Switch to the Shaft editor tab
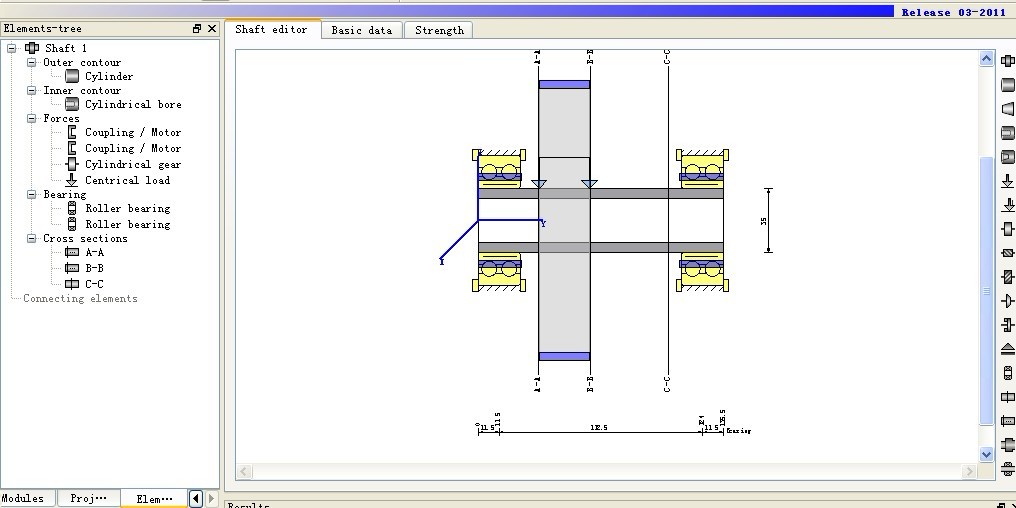Screen dimensions: 1016x508 (x=271, y=29)
